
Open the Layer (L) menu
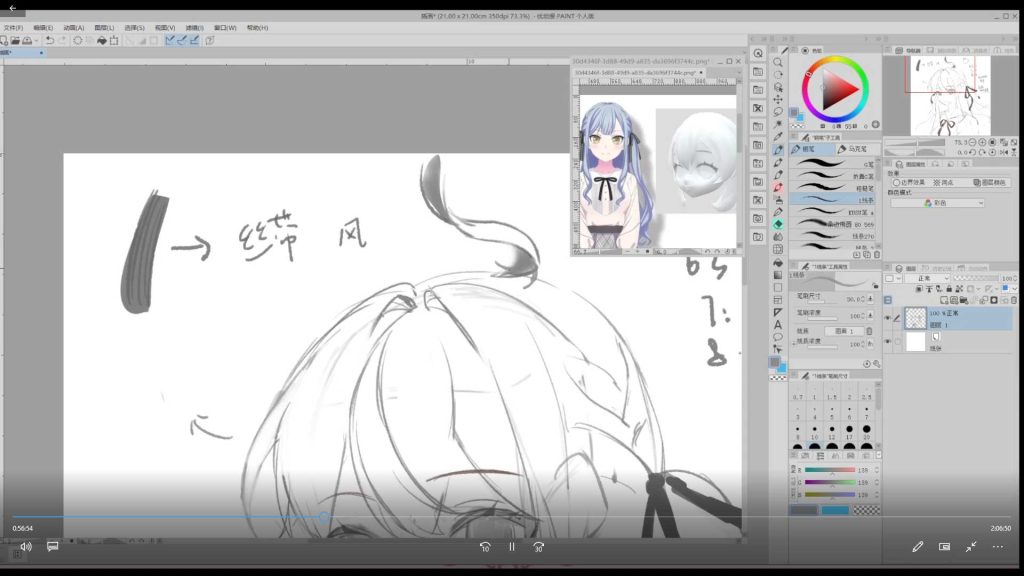pos(104,28)
